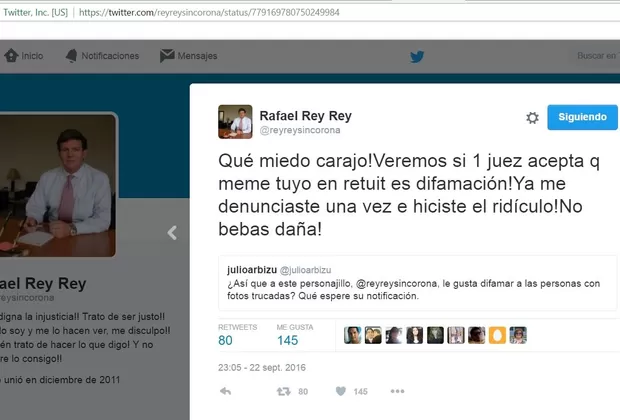Viewport: 620px width, 420px height.
Task: Click the browser address bar URL
Action: [209, 13]
